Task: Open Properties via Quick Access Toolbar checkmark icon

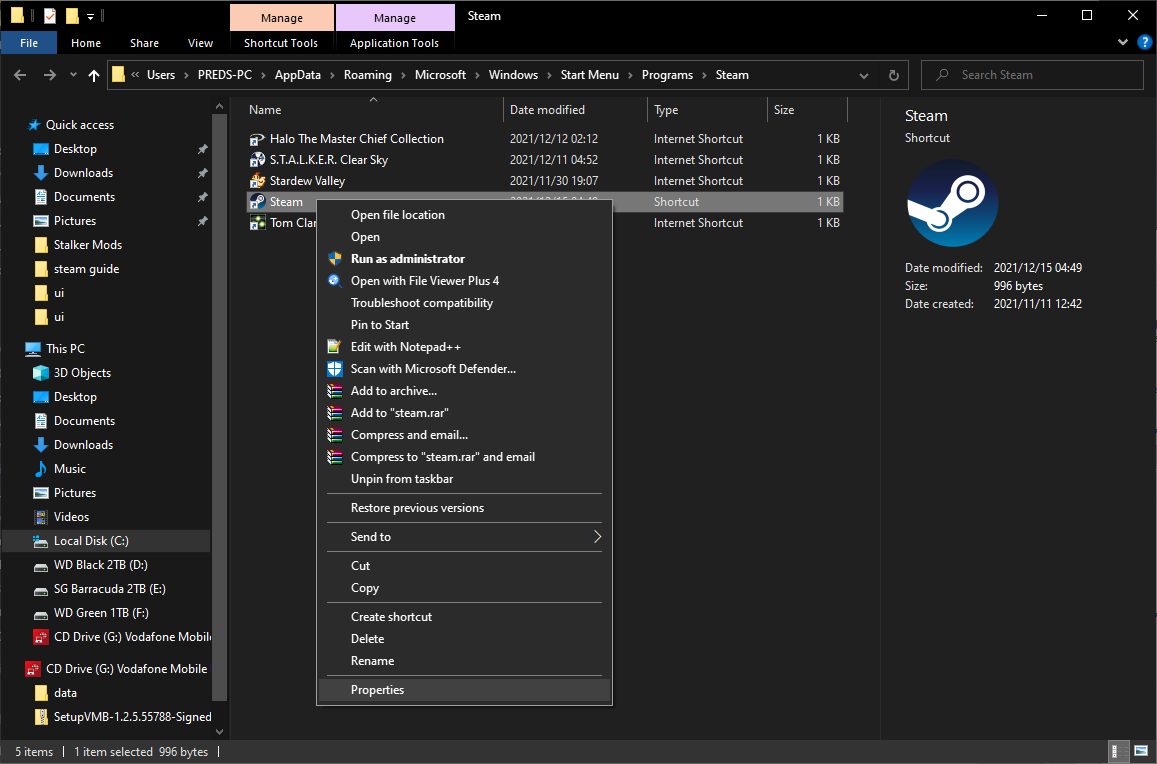Action: [x=49, y=16]
